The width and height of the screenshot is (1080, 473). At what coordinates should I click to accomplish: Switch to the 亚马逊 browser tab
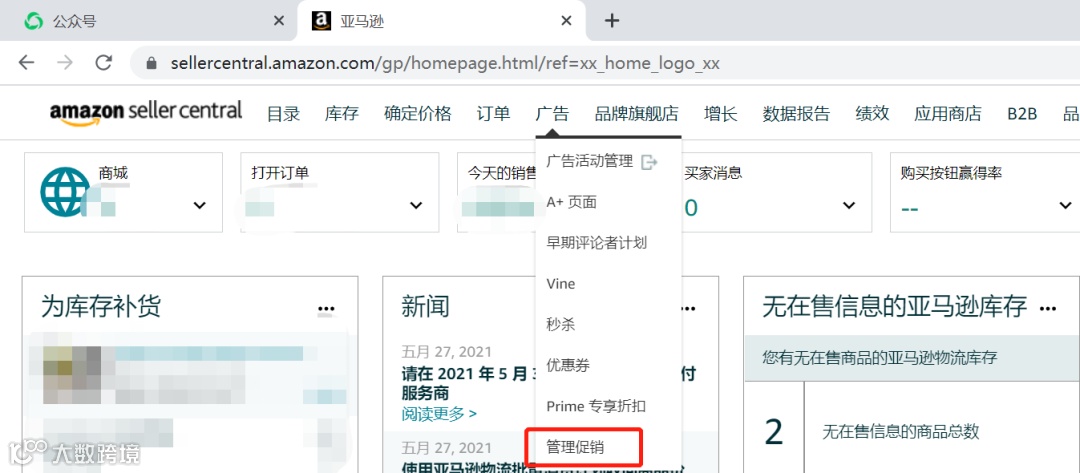click(x=441, y=21)
